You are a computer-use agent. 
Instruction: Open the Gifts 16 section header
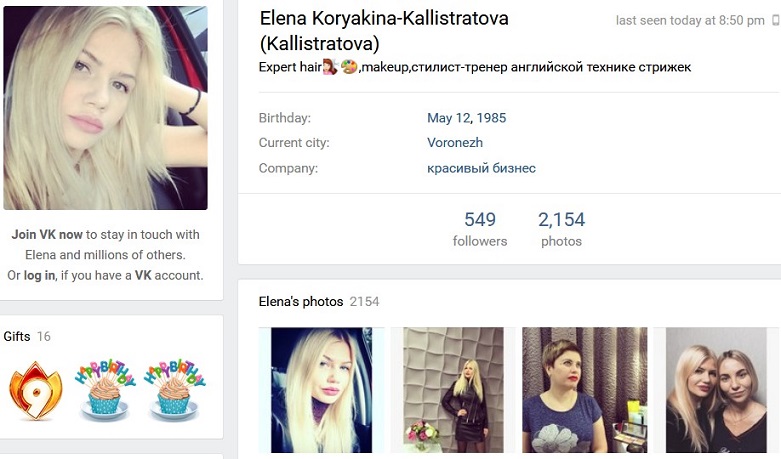[27, 337]
